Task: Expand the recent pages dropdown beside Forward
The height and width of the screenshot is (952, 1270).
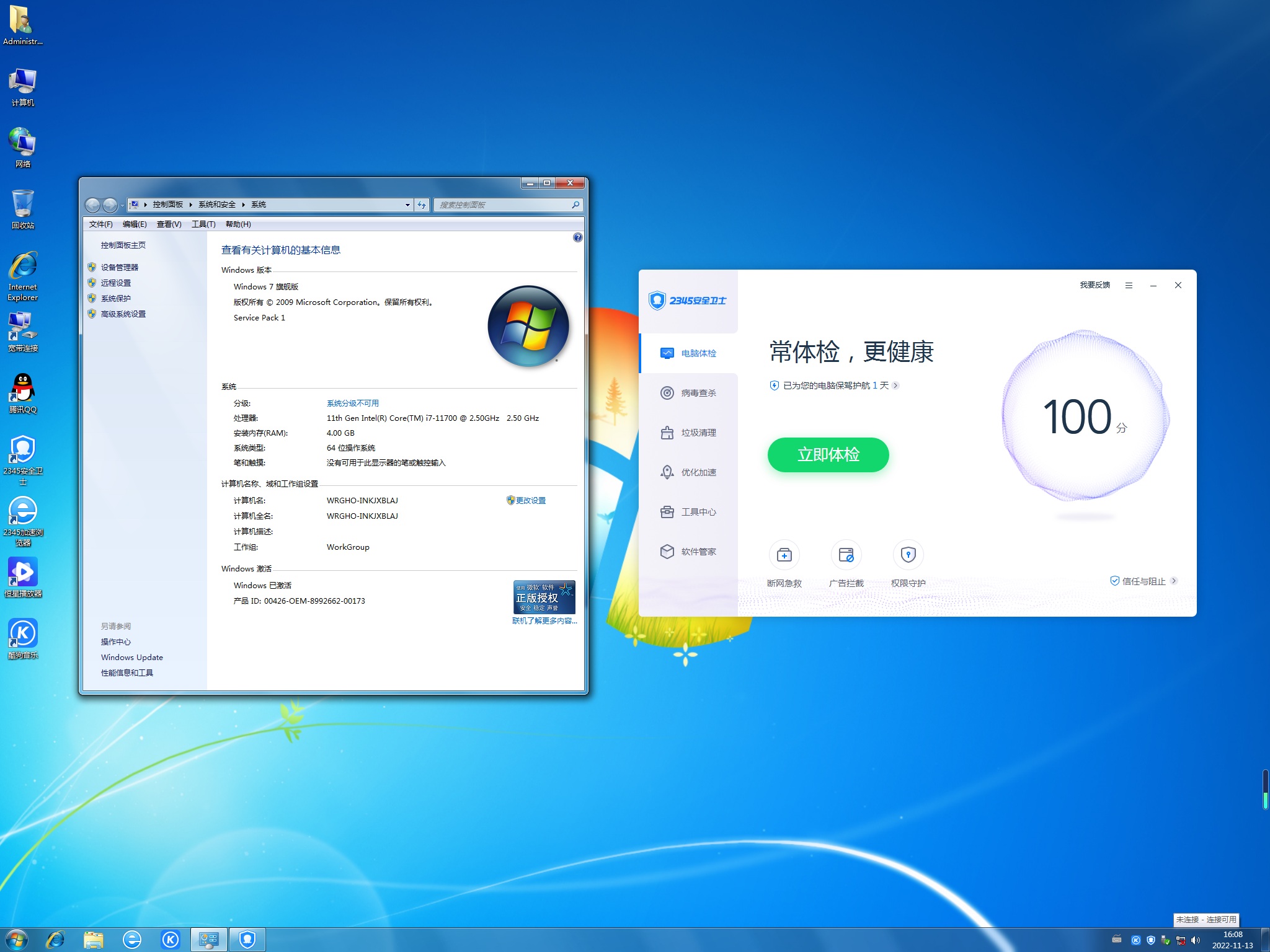Action: [122, 205]
